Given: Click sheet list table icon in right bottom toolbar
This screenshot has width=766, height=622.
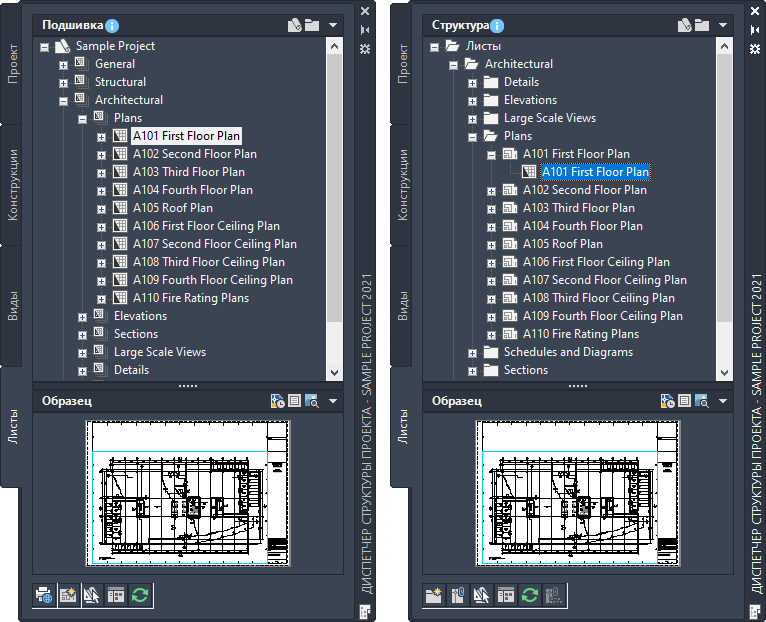Looking at the screenshot, I should pyautogui.click(x=506, y=595).
